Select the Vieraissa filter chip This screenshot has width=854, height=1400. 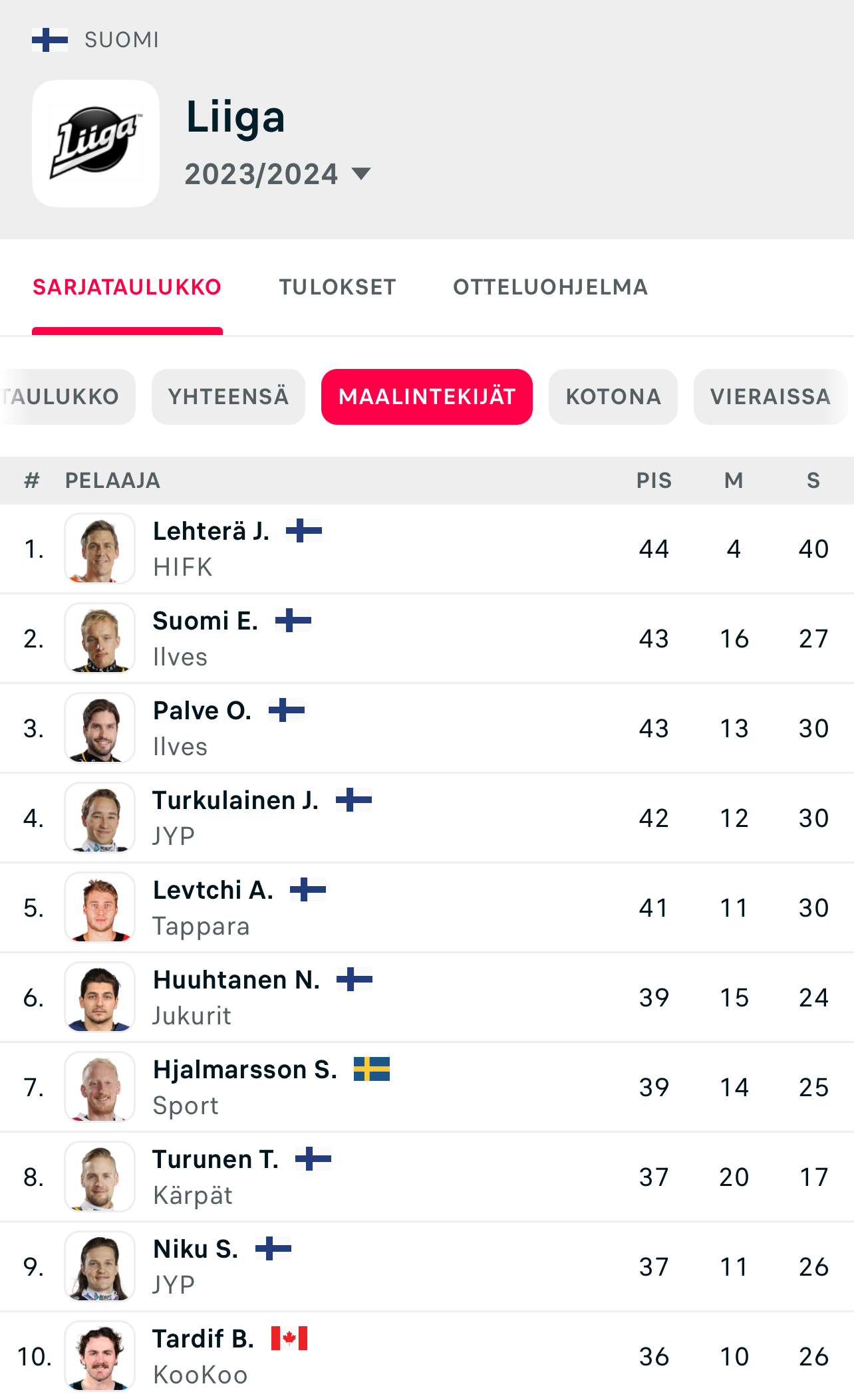click(770, 397)
